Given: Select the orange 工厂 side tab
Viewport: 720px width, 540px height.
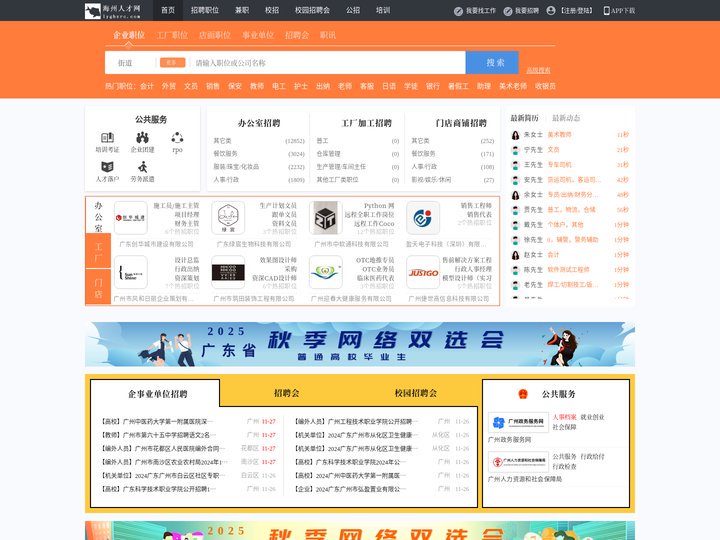Looking at the screenshot, I should click(98, 251).
